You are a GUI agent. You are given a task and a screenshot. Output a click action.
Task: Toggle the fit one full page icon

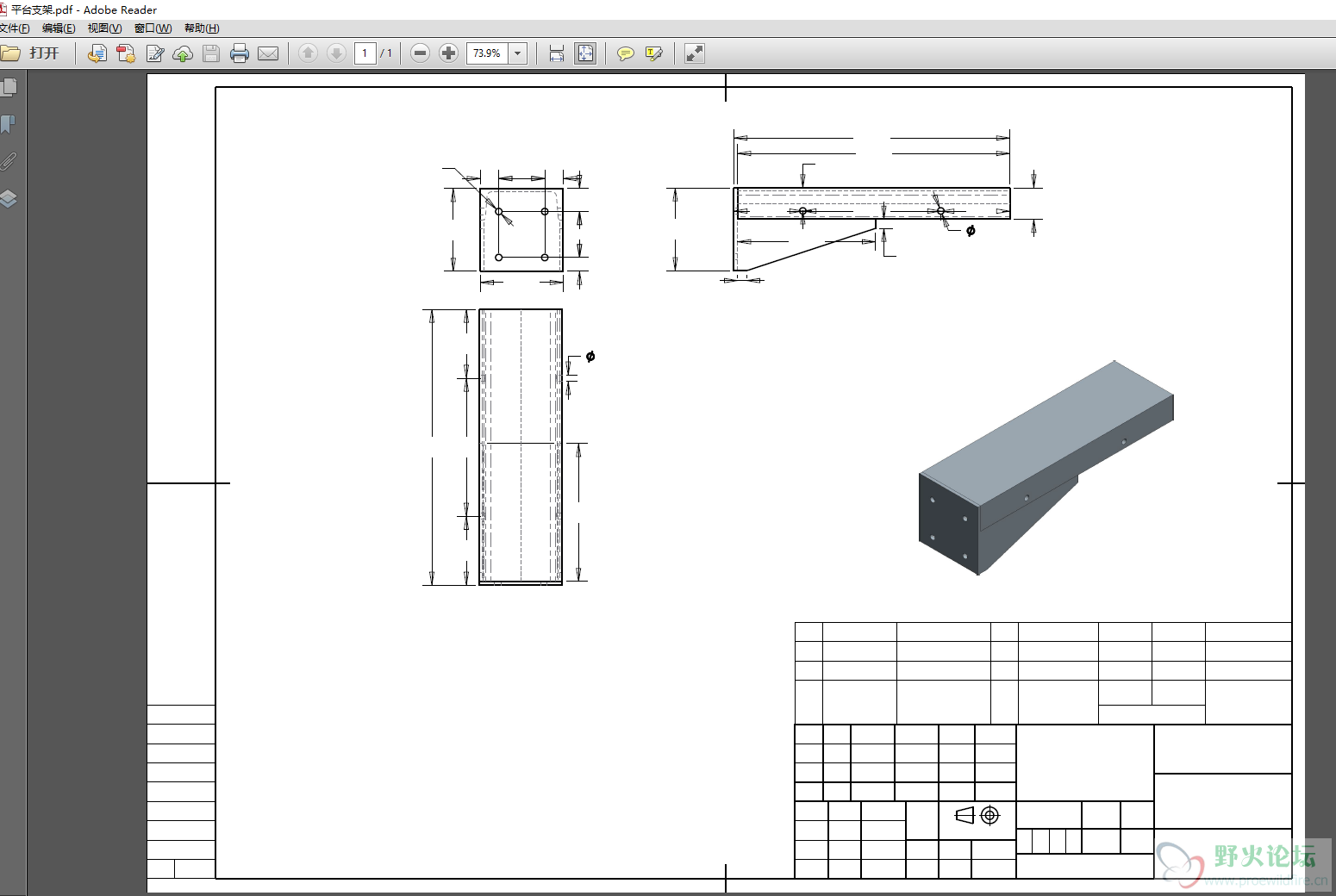pos(585,53)
